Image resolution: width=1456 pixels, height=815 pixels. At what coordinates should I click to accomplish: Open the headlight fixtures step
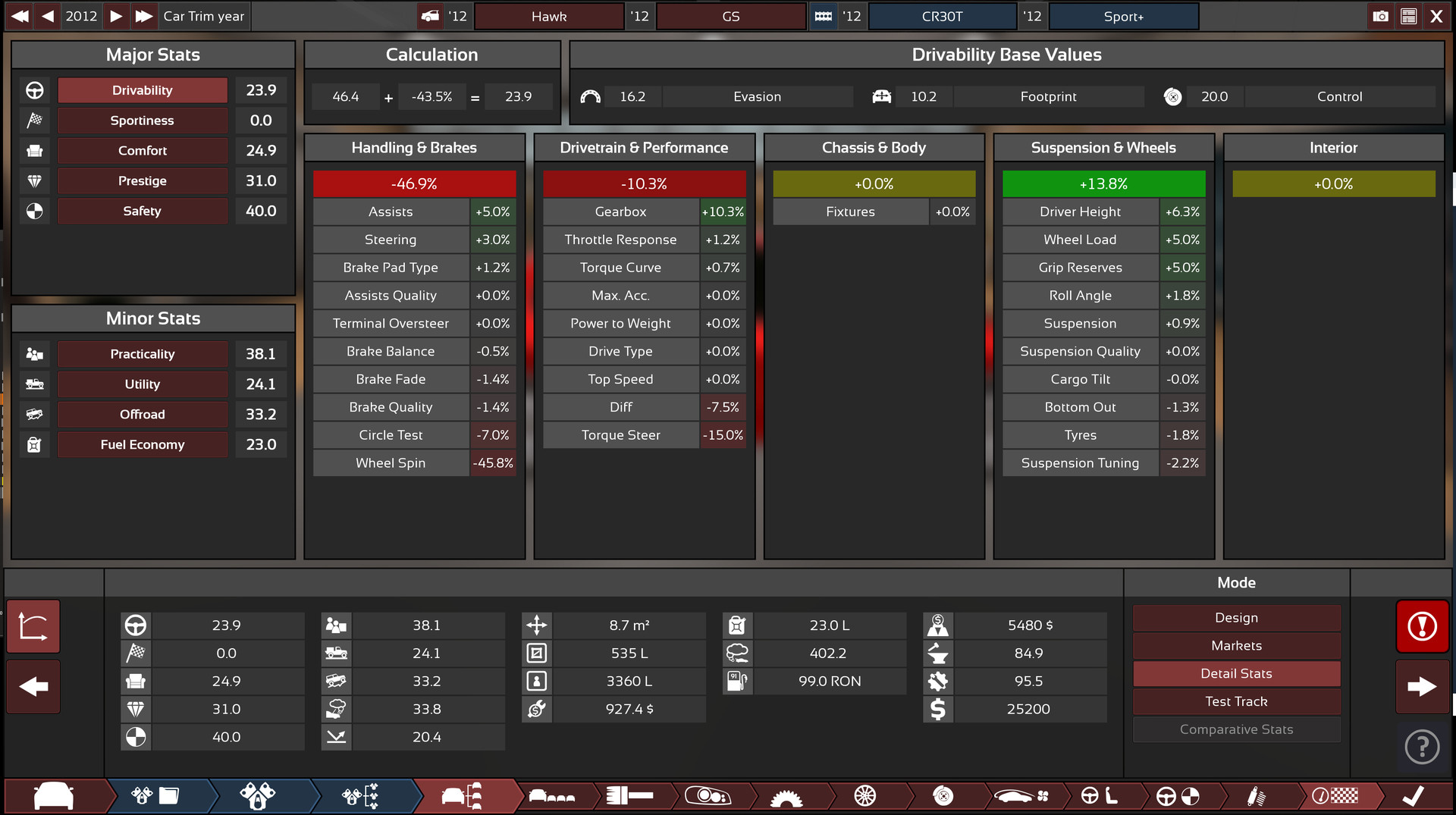pos(707,795)
